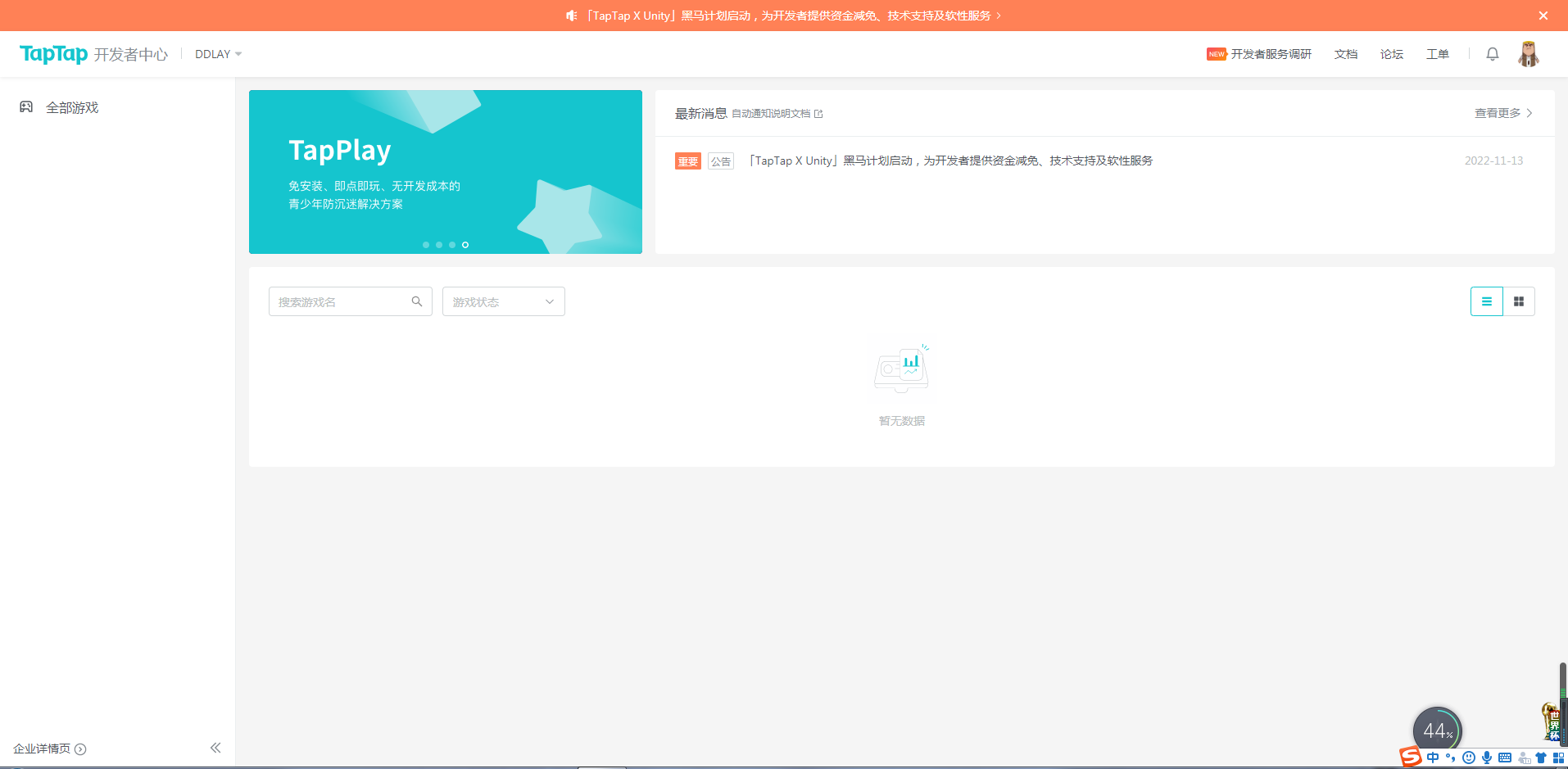Viewport: 1568px width, 769px height.
Task: Switch to list view
Action: coord(1487,301)
